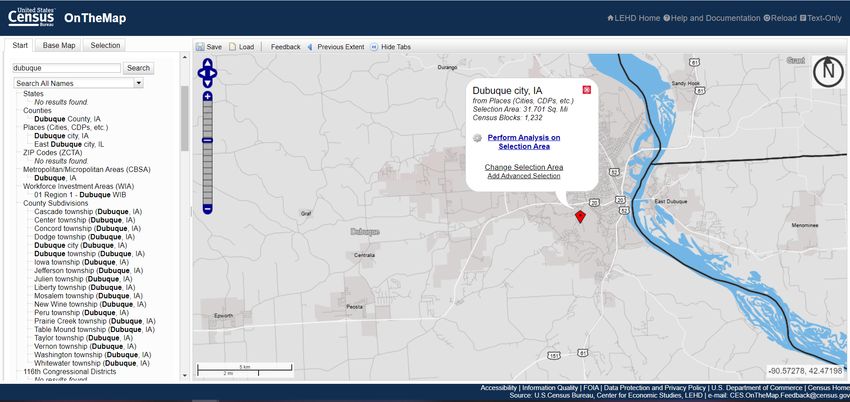This screenshot has height=402, width=850.
Task: Select East Dubuque city, IL result
Action: coord(69,144)
